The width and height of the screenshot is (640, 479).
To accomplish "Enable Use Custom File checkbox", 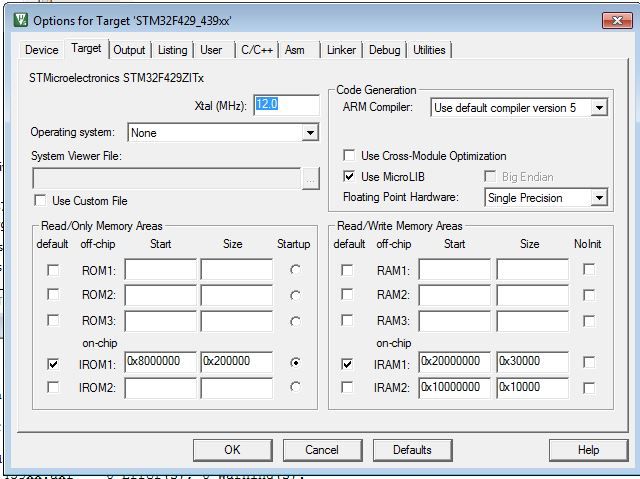I will 40,200.
